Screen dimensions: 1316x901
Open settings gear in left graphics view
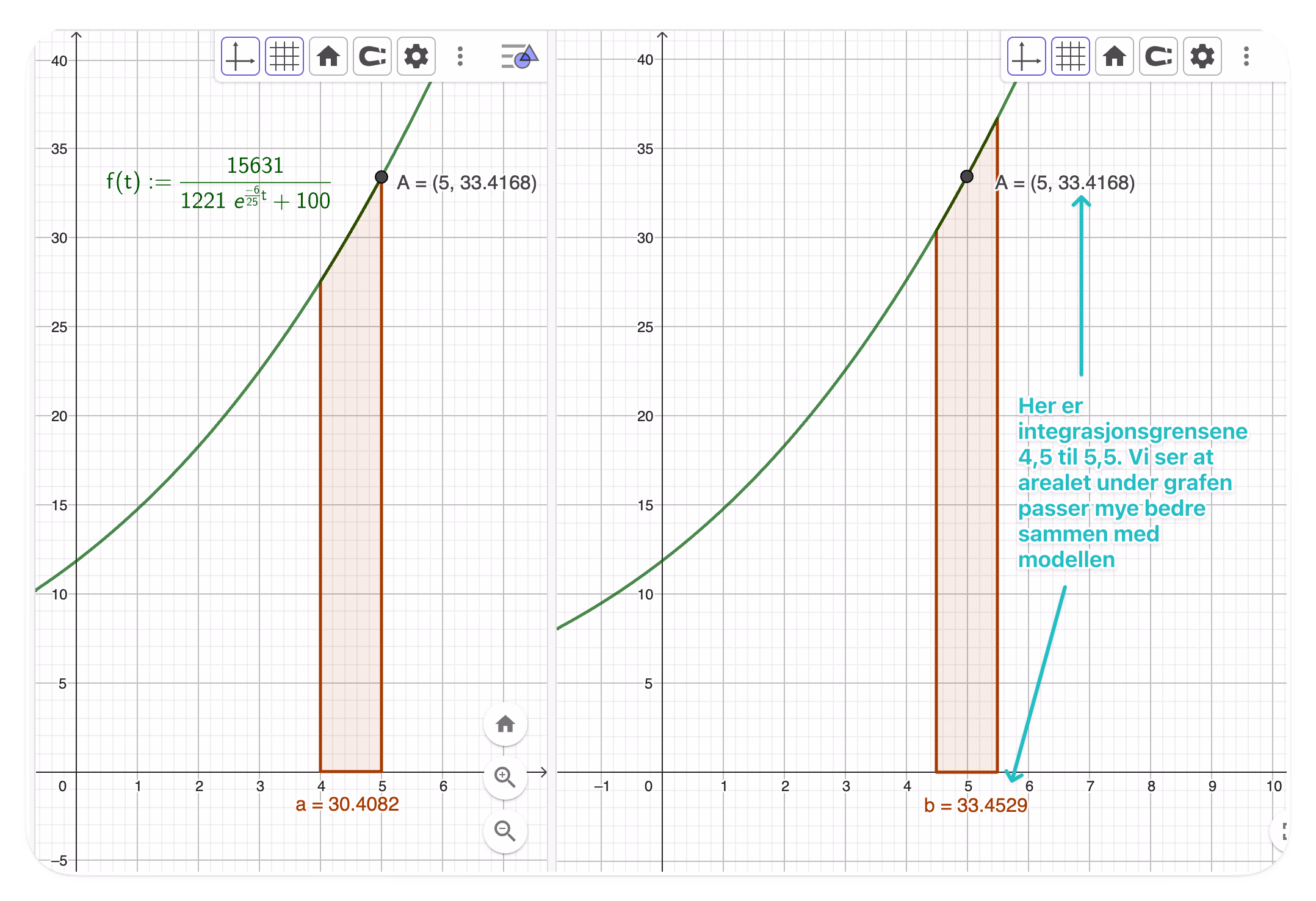pos(416,57)
